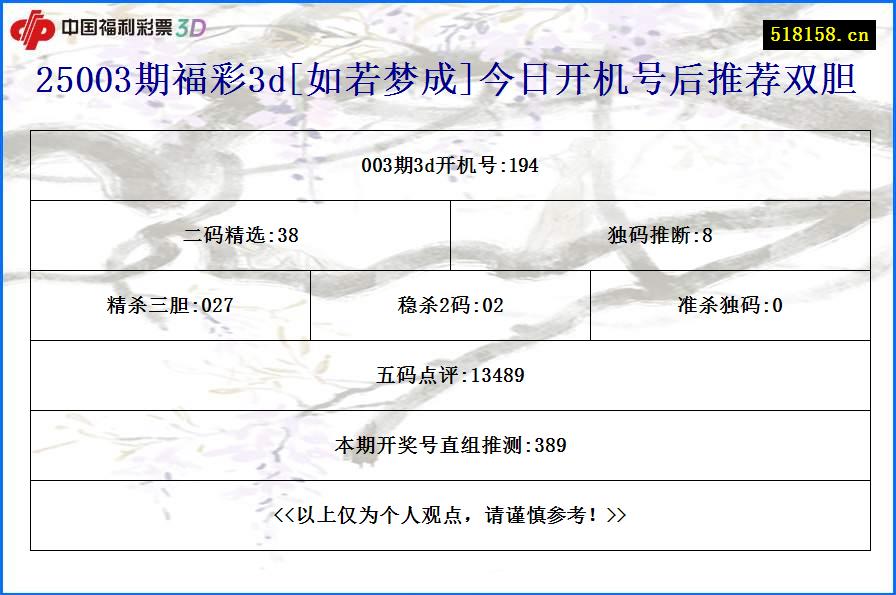
Task: Click the 中国福利彩票 brand name graphic
Action: point(120,26)
